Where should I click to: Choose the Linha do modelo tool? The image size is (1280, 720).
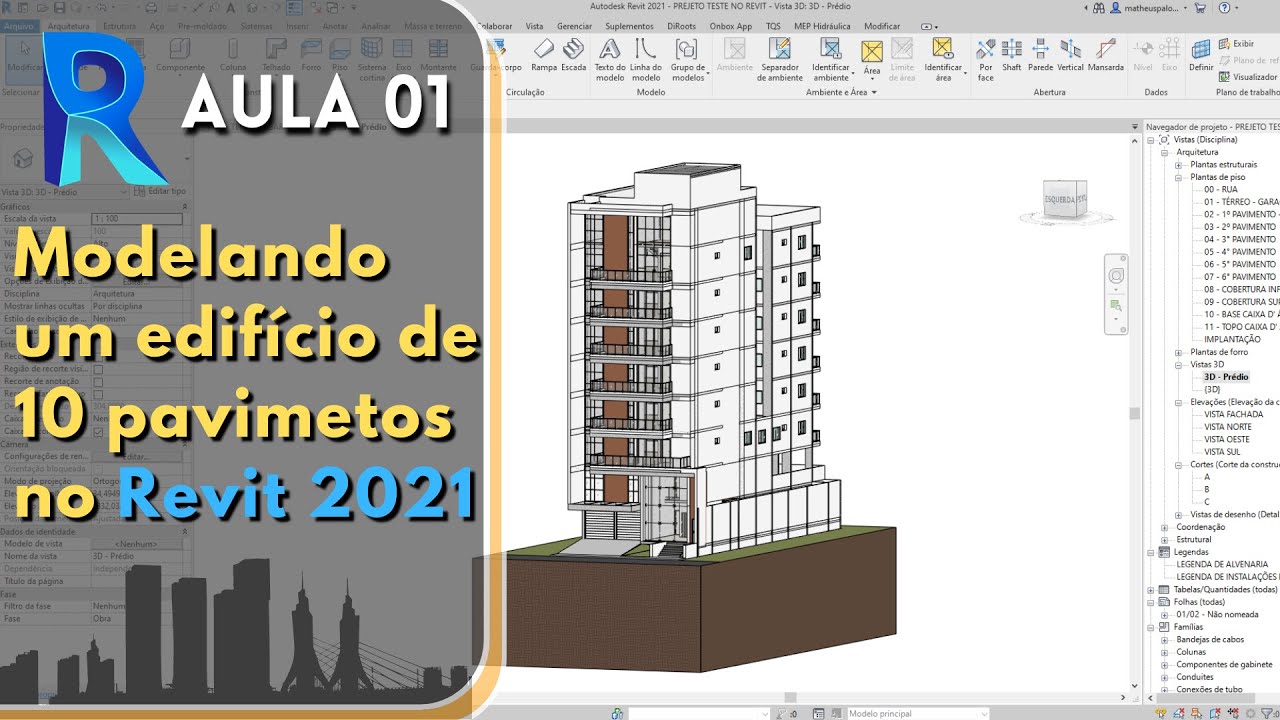[x=646, y=60]
